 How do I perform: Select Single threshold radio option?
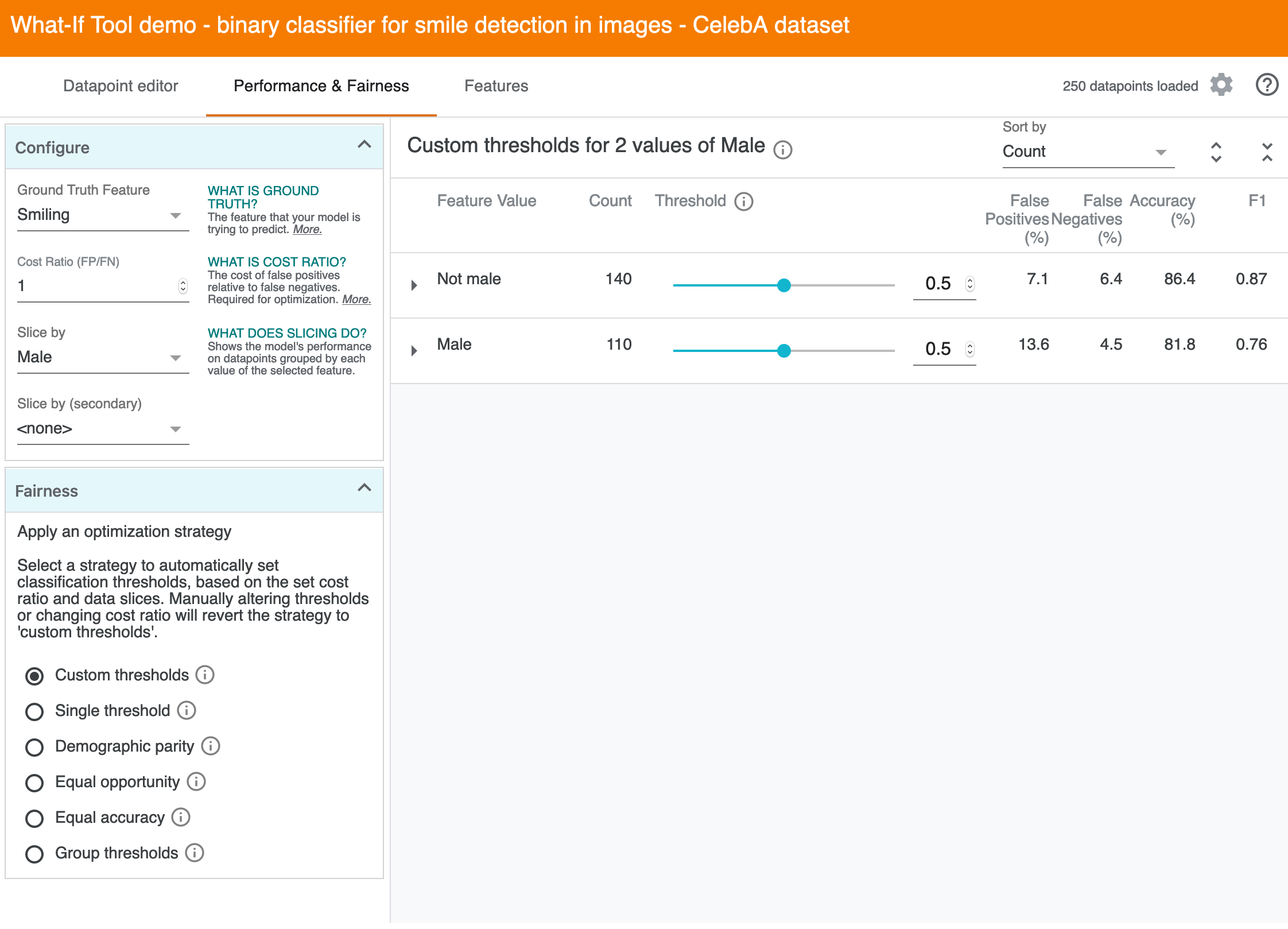(x=34, y=711)
